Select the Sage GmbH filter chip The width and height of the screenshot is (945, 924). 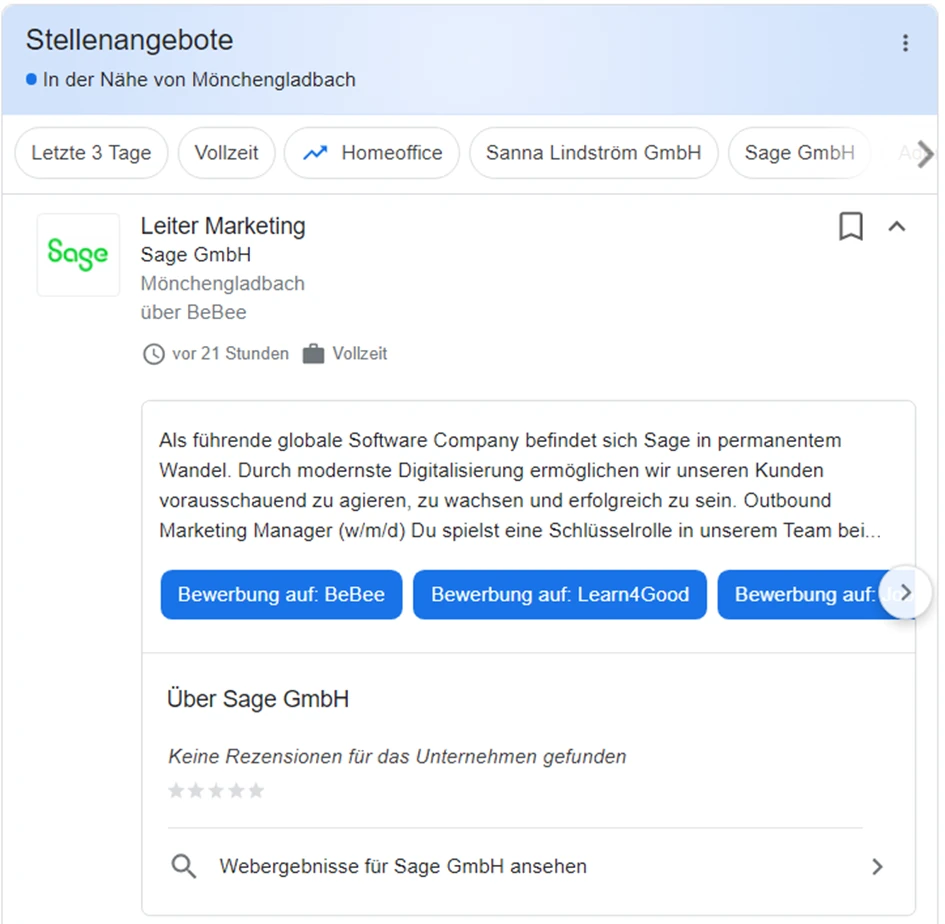pyautogui.click(x=799, y=153)
